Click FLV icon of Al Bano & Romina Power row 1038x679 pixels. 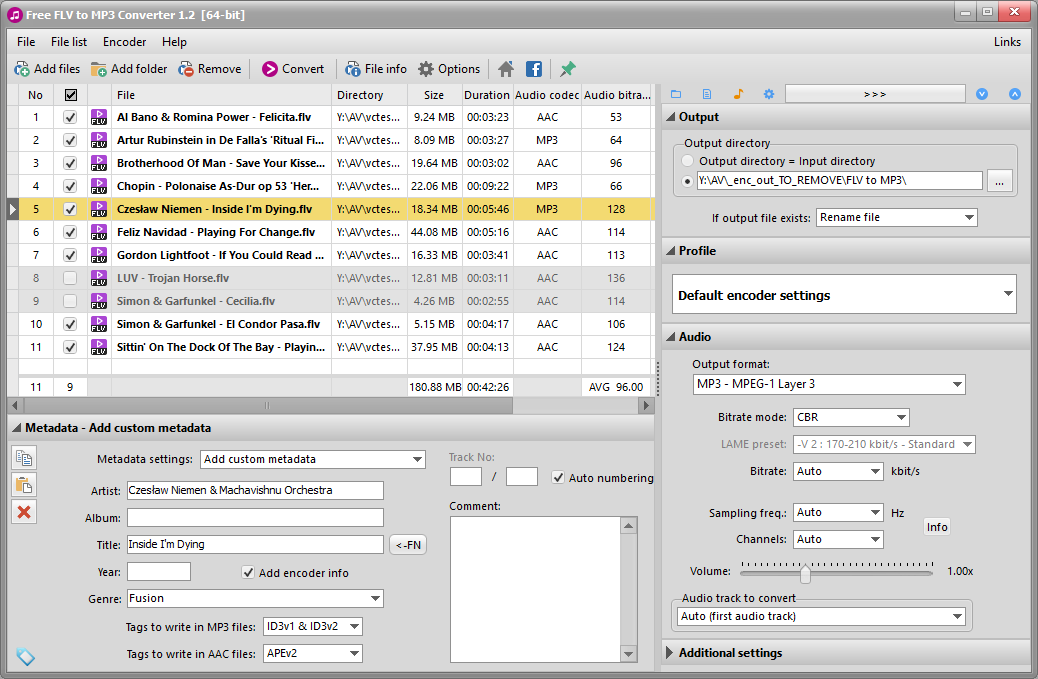click(99, 117)
